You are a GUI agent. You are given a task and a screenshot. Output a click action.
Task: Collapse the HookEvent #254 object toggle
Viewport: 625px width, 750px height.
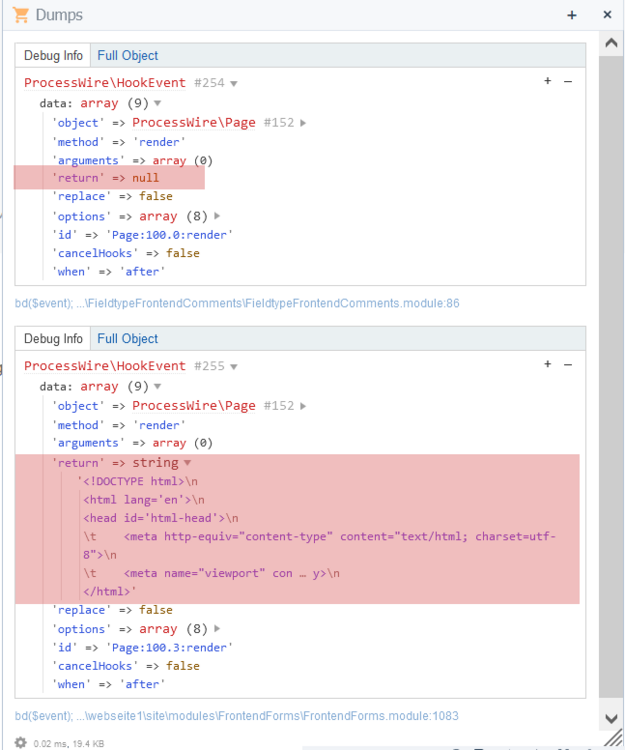coord(233,84)
